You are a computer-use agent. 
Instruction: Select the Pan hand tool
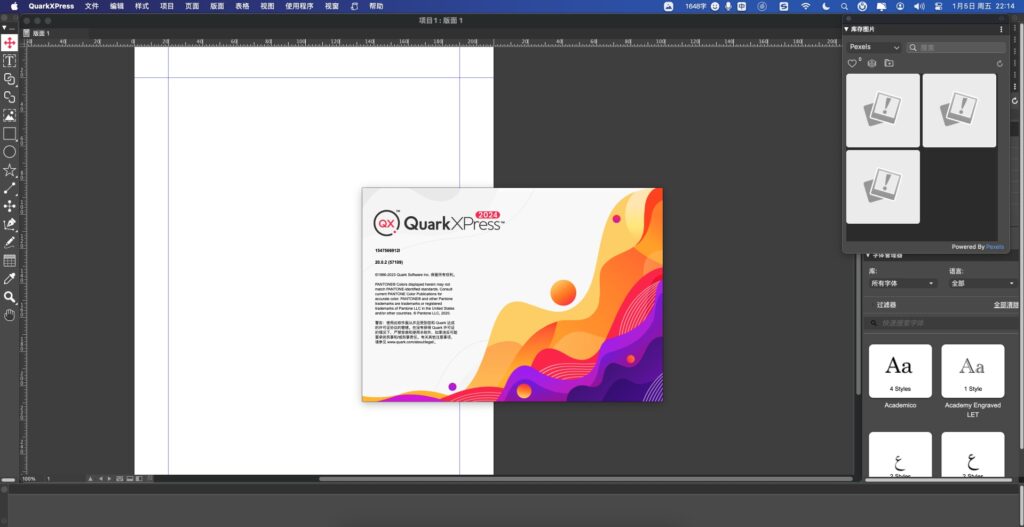coord(9,315)
